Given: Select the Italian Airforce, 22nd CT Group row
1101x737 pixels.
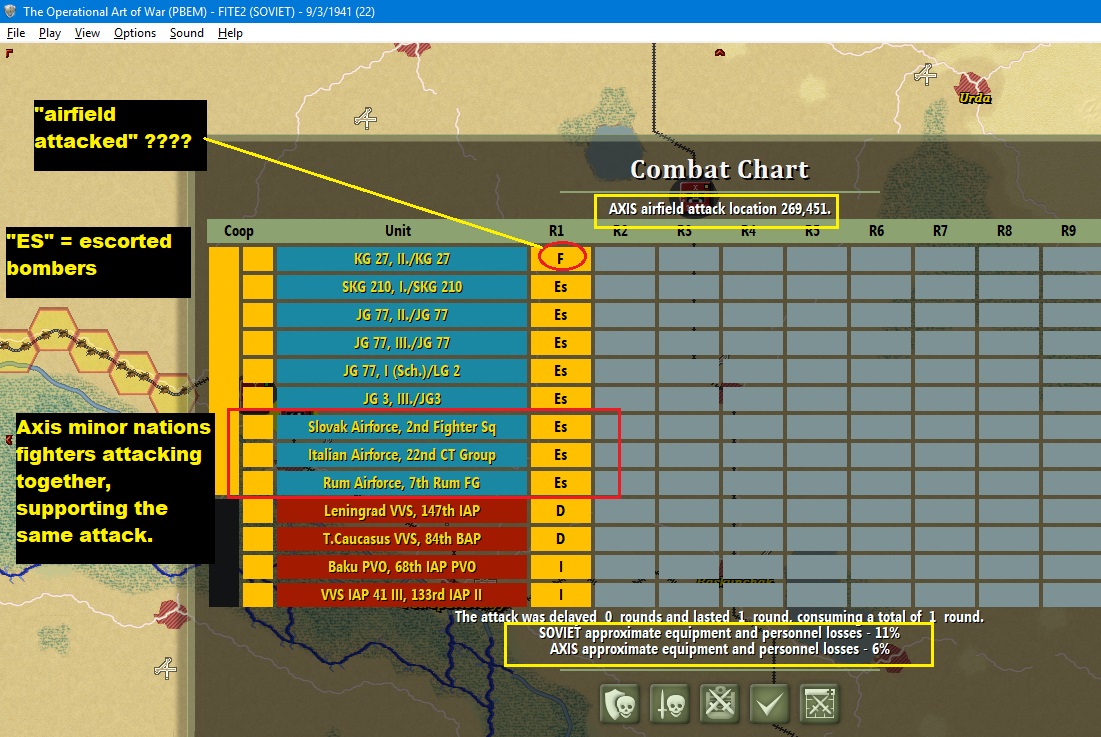Looking at the screenshot, I should pos(402,455).
